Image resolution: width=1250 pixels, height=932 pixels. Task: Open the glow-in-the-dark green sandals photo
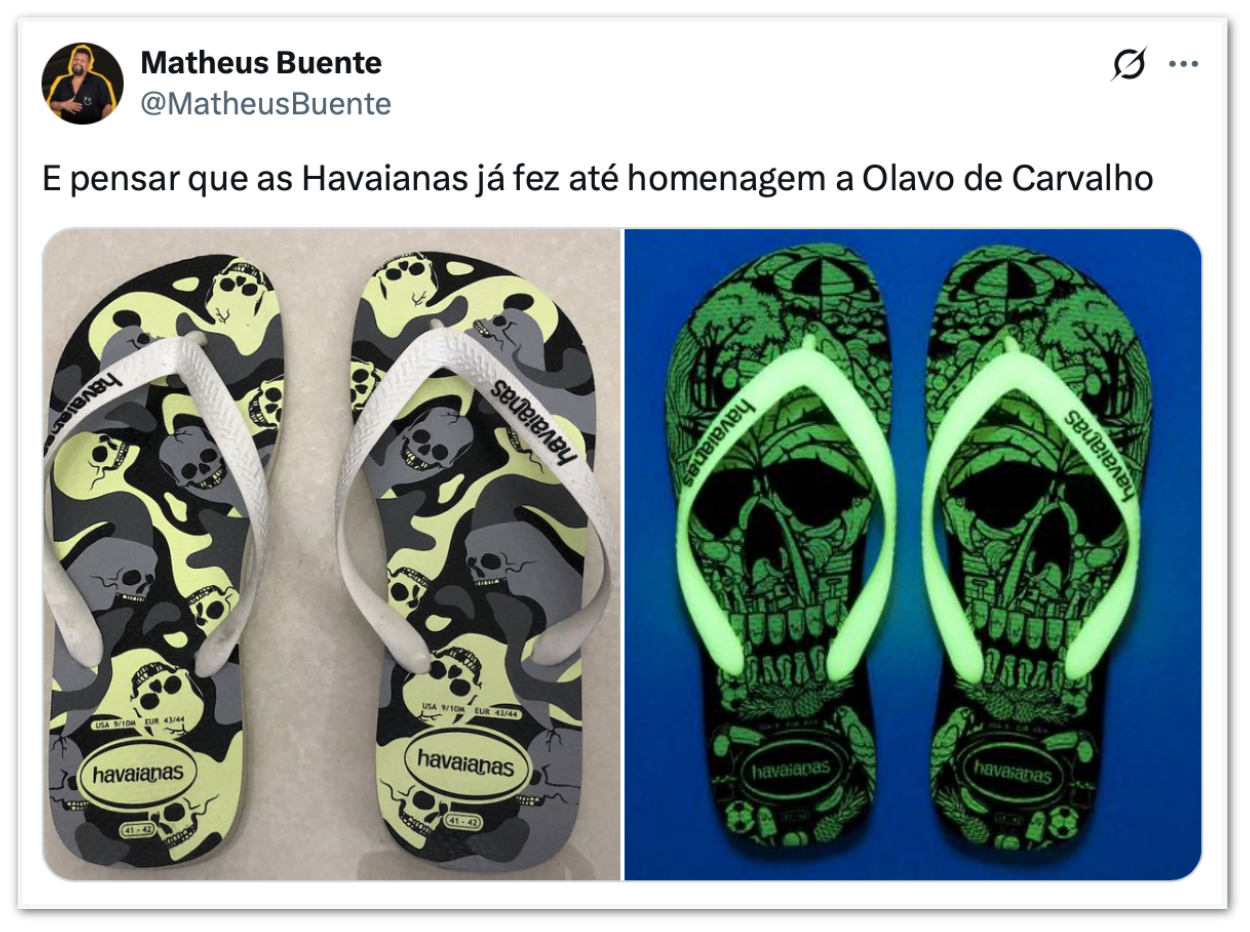click(x=914, y=555)
